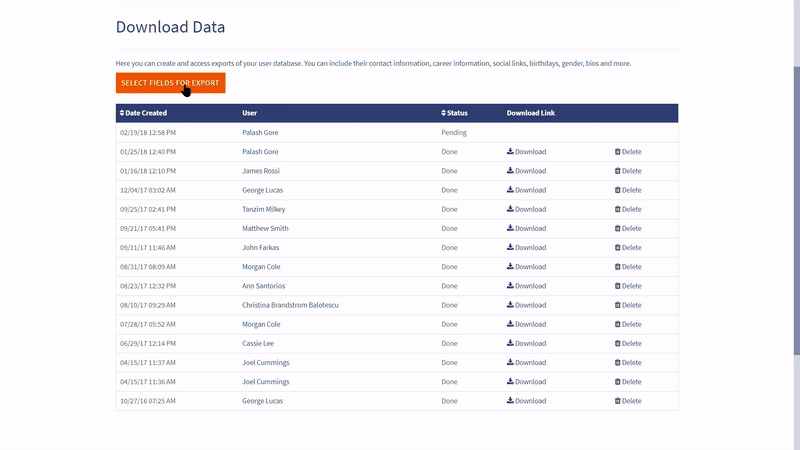
Task: Open Palash Gore's profile in pending row
Action: pos(260,133)
